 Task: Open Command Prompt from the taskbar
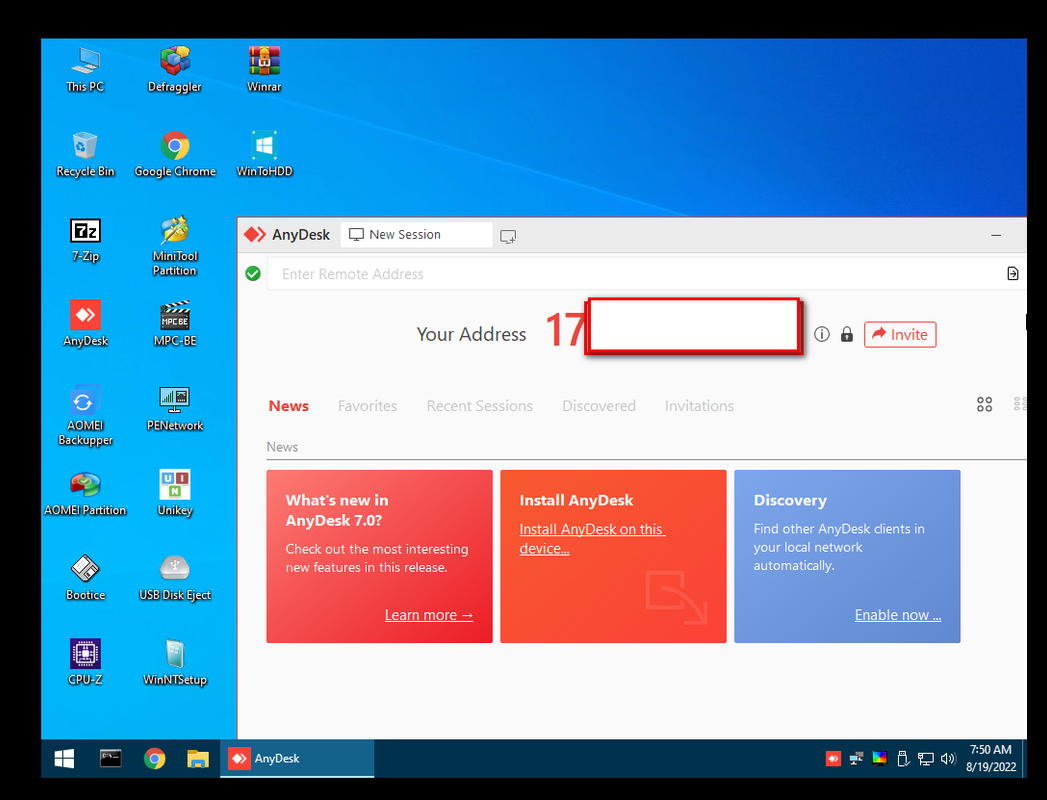point(110,759)
